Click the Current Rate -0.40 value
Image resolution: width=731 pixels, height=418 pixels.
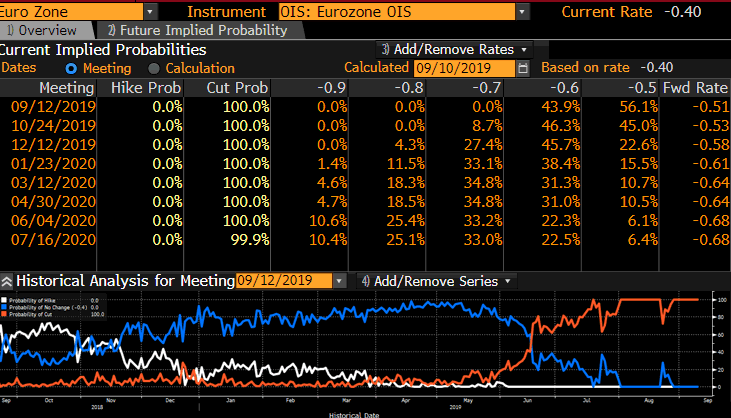tap(682, 12)
